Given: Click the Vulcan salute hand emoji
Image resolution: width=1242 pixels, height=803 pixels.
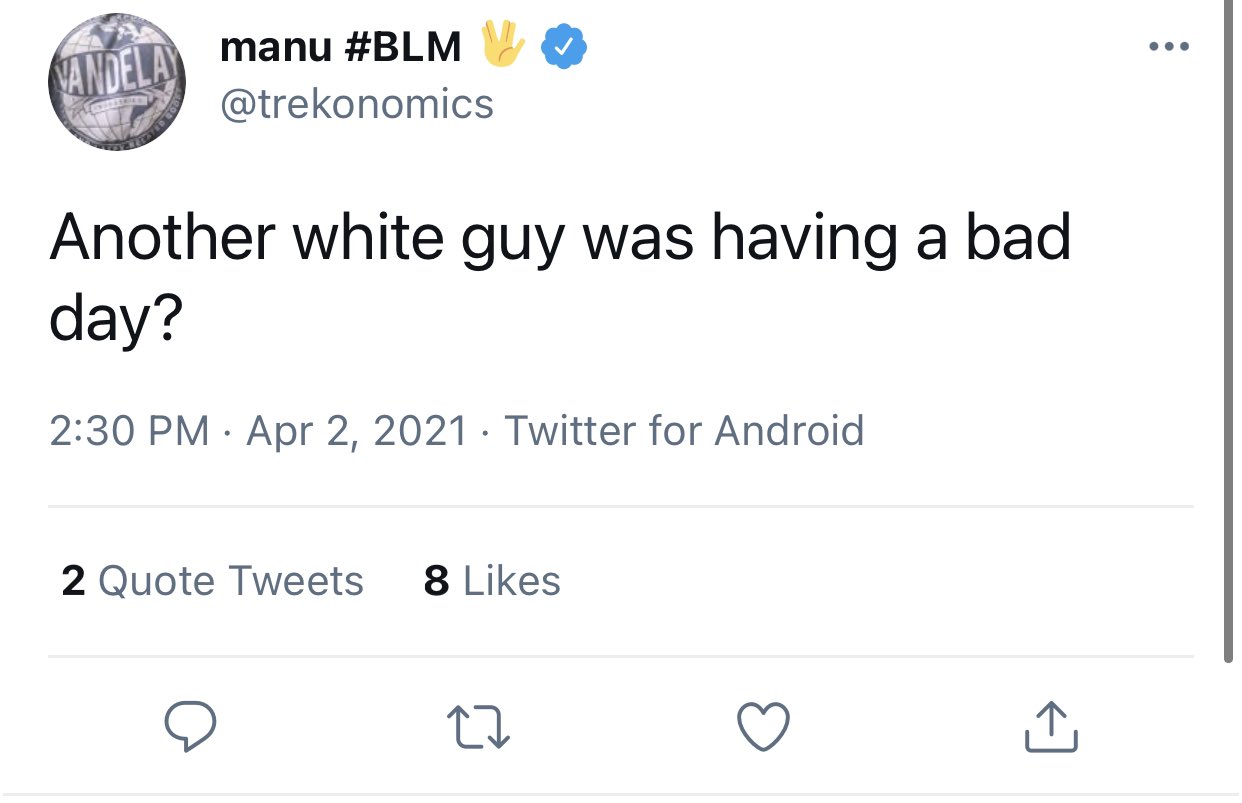Looking at the screenshot, I should [x=503, y=45].
